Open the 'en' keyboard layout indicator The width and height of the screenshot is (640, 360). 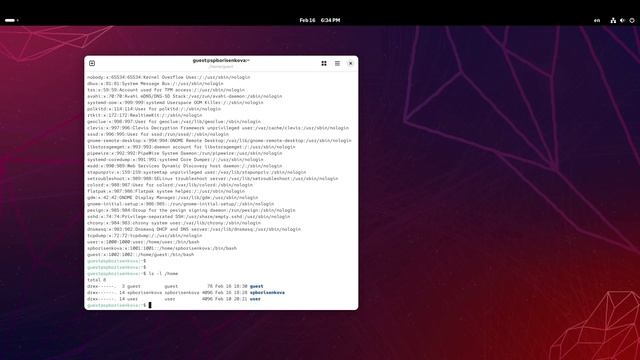coord(597,20)
